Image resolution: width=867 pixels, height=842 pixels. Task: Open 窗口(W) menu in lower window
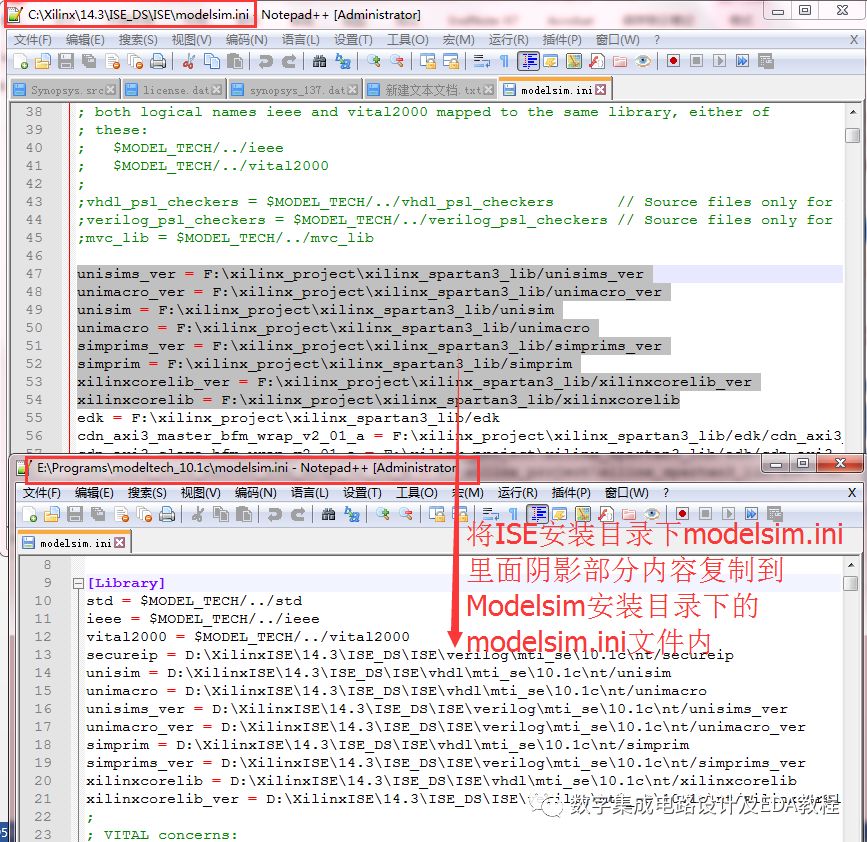[x=626, y=493]
